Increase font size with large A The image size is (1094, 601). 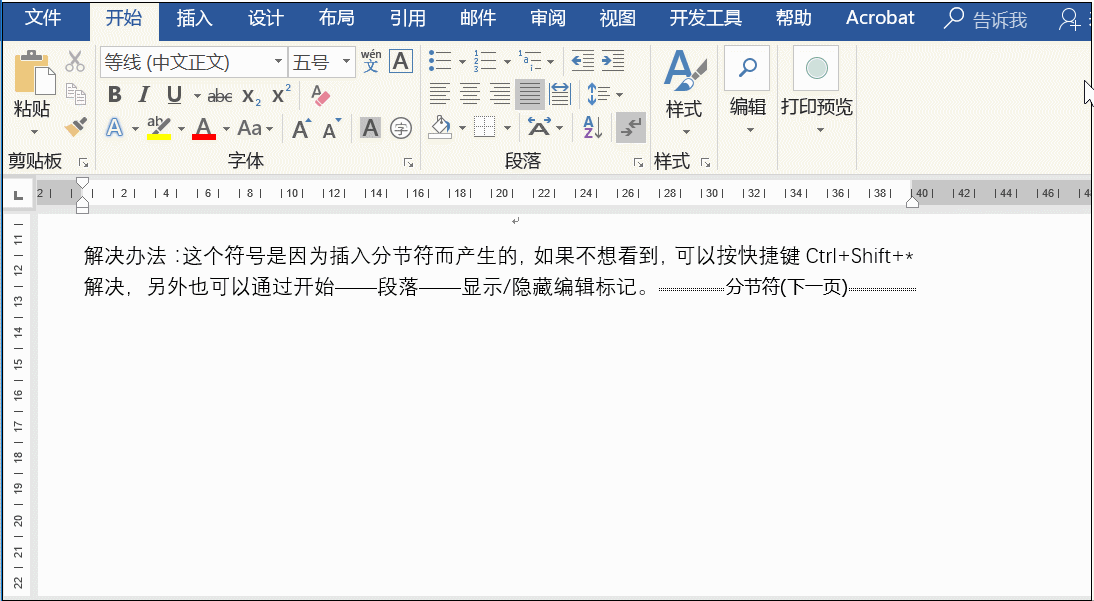[301, 128]
